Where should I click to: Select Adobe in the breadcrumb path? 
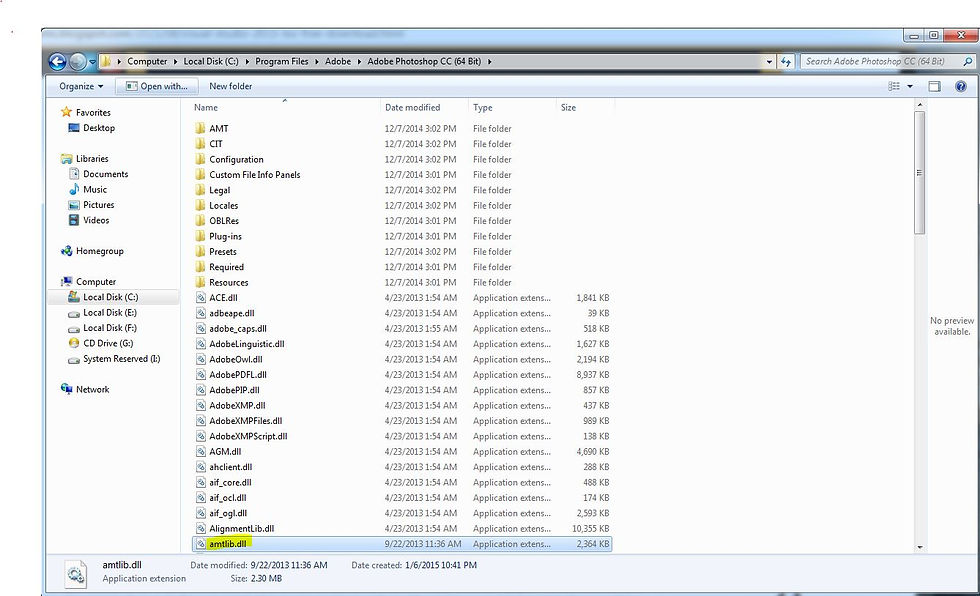(338, 61)
